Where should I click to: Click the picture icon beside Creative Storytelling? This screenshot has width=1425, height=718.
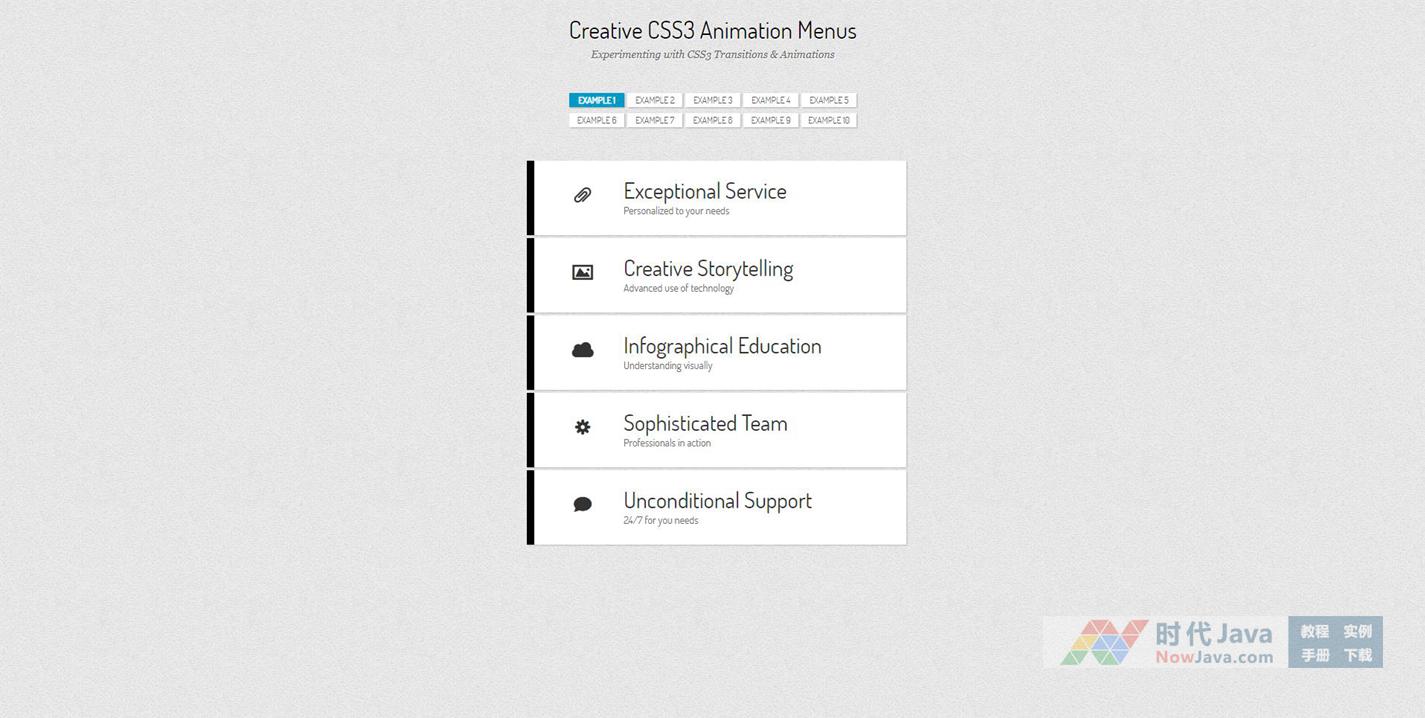[x=582, y=272]
